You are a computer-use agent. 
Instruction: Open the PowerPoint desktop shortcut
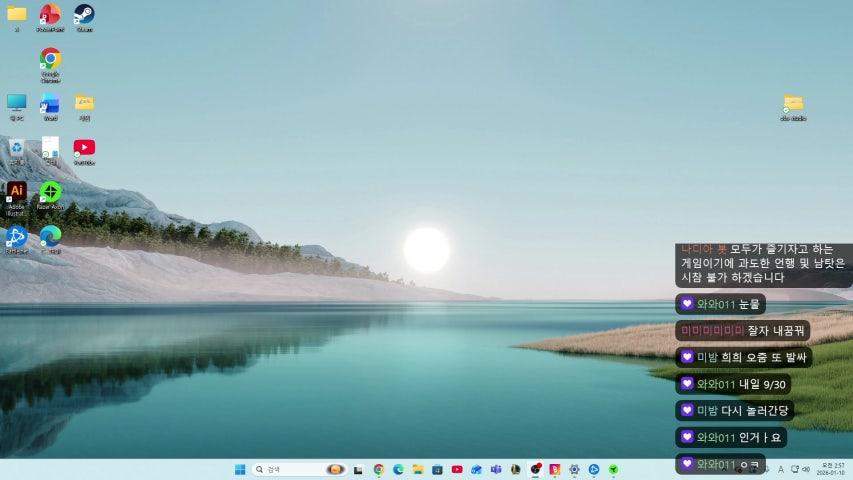click(50, 15)
